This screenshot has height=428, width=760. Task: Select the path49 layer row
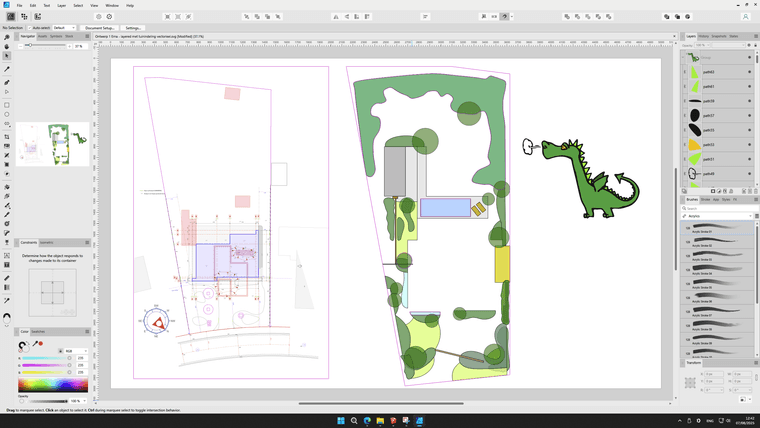[x=718, y=174]
